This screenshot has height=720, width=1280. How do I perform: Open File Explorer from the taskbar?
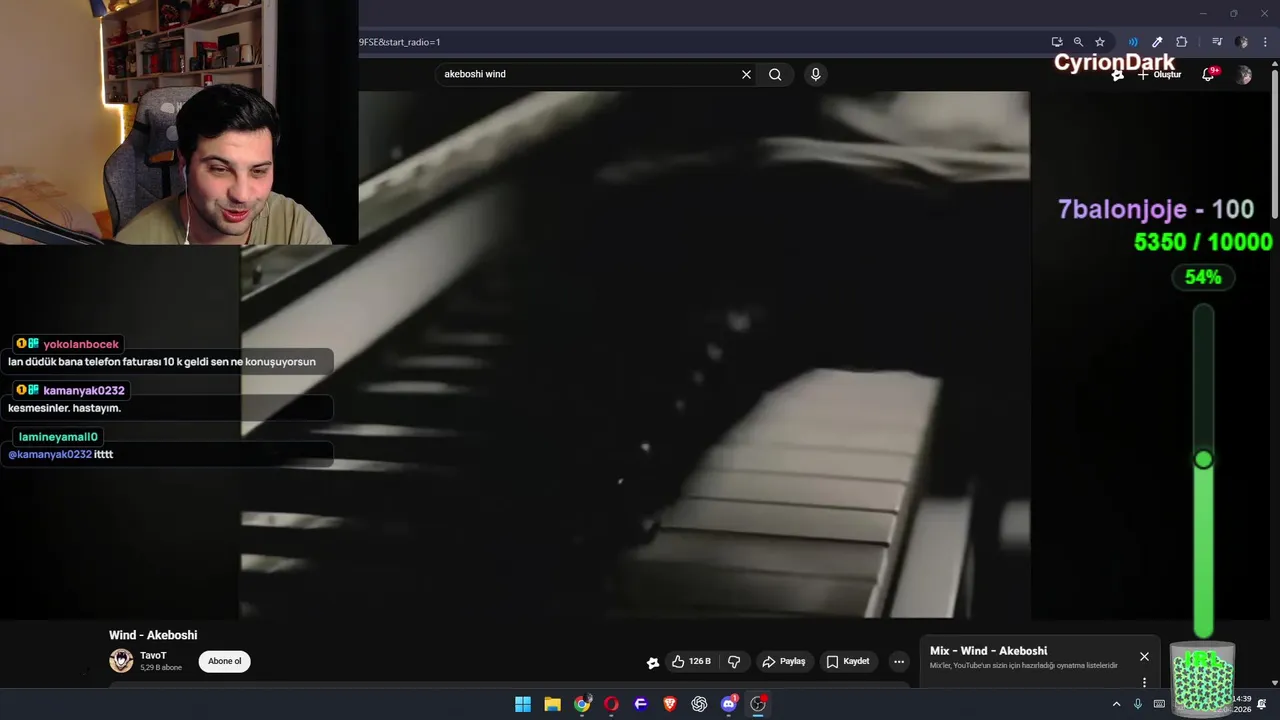pyautogui.click(x=552, y=704)
